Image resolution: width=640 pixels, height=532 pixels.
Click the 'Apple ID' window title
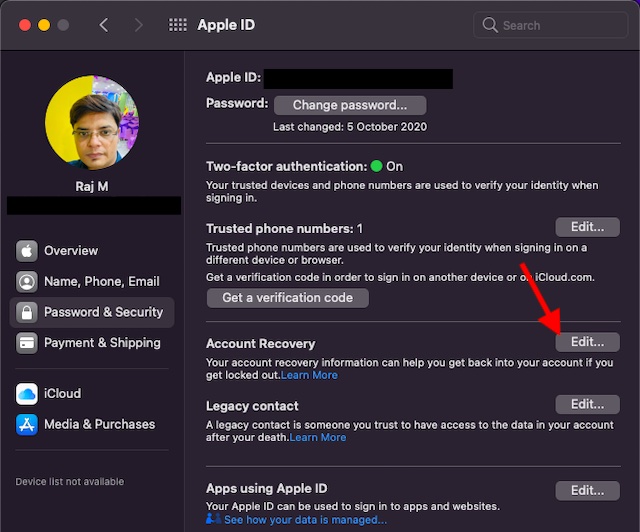click(226, 25)
